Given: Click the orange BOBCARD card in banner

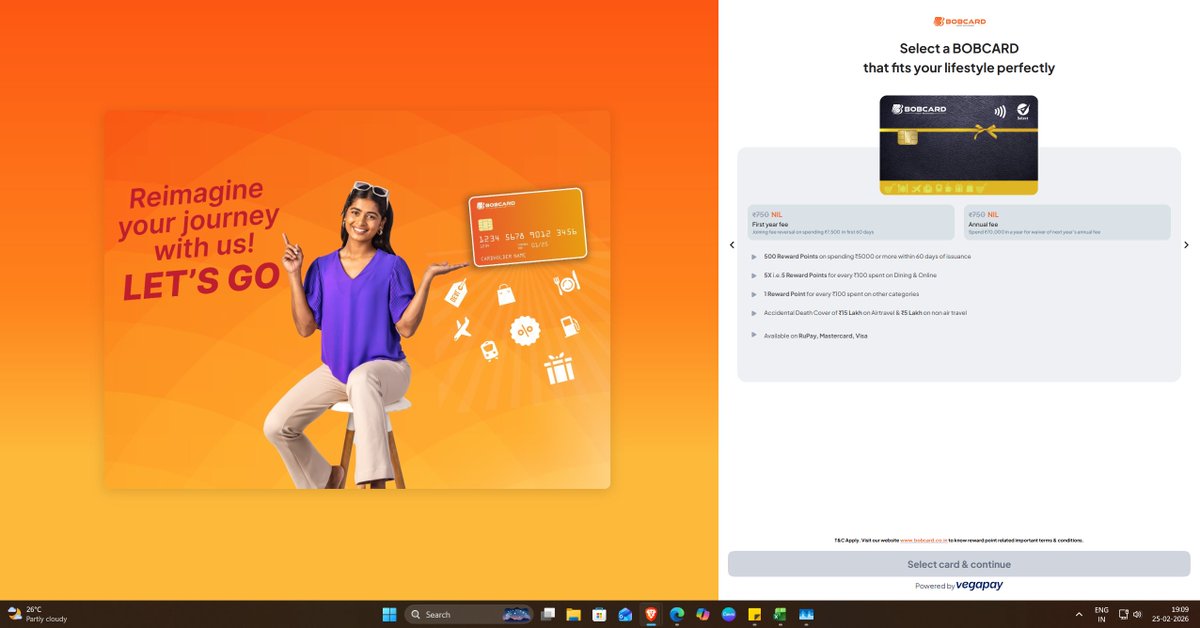Looking at the screenshot, I should tap(527, 228).
